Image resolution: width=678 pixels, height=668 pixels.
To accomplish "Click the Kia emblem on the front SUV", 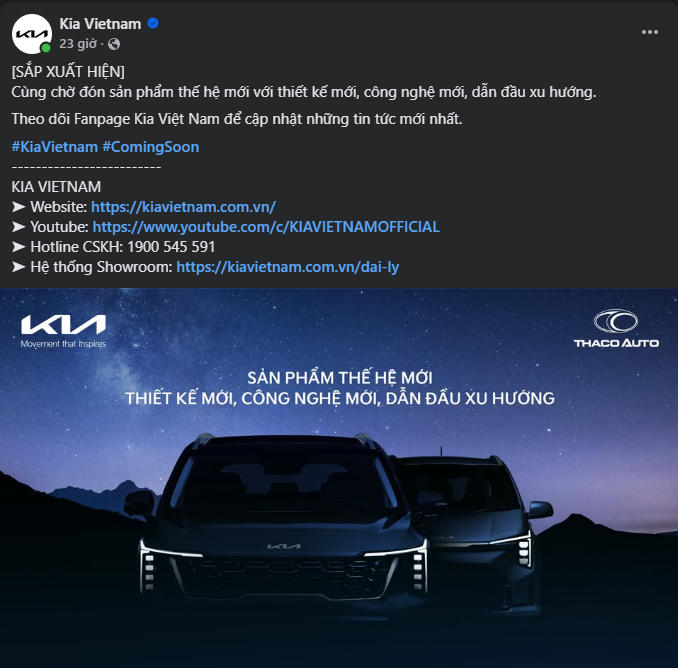I will (283, 548).
